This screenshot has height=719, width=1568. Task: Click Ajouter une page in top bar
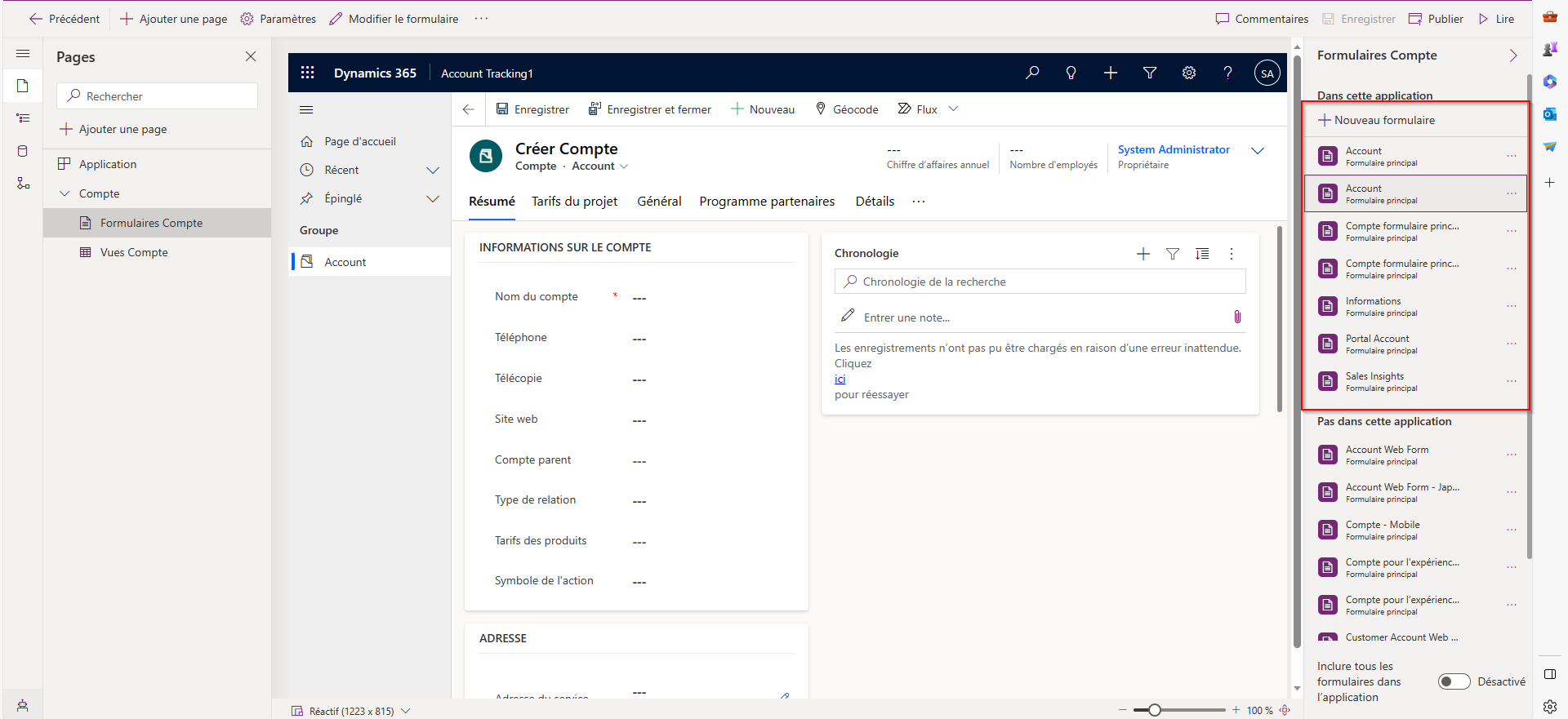coord(173,19)
